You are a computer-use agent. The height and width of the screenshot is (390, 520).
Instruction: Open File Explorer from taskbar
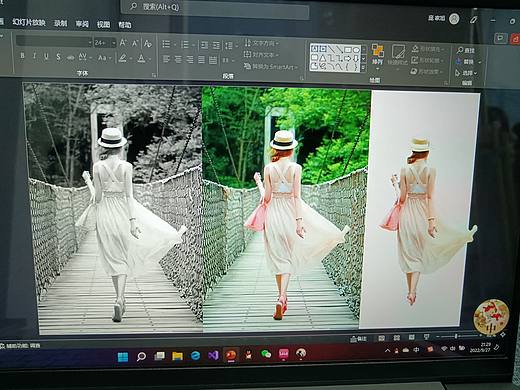tap(177, 356)
